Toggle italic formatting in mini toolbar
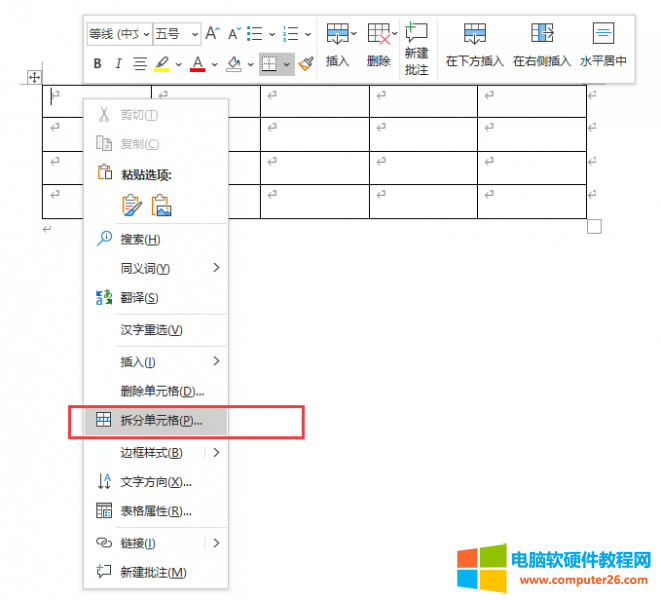 click(118, 64)
